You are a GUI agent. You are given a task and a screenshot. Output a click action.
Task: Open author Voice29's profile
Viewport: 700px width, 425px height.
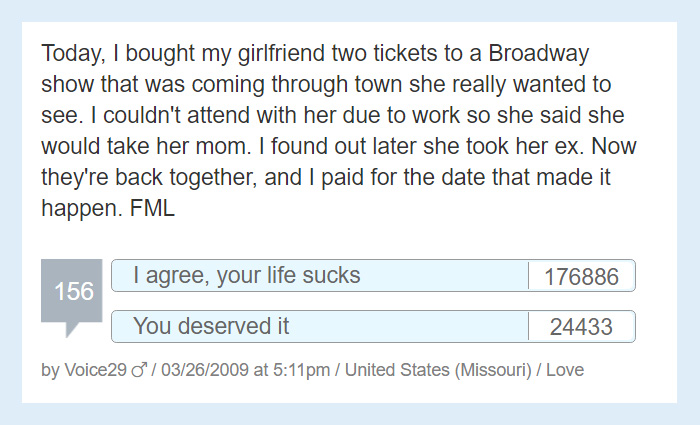(x=96, y=370)
